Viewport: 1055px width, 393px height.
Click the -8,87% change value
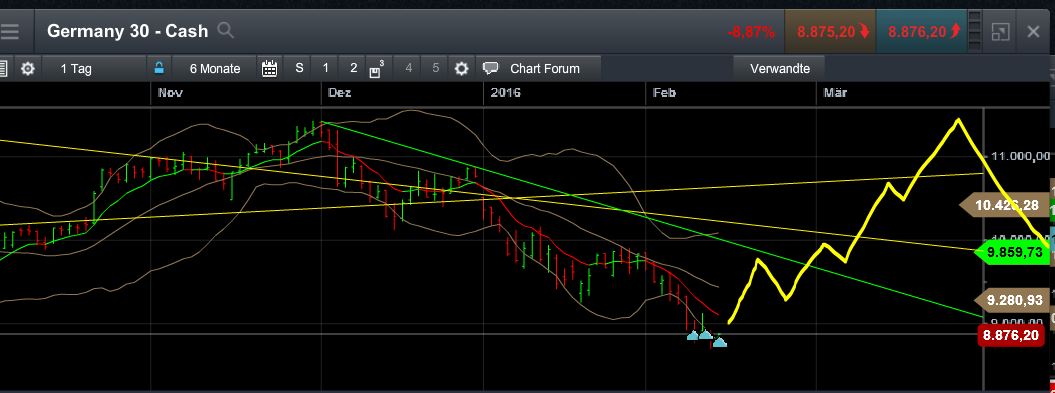[x=751, y=32]
